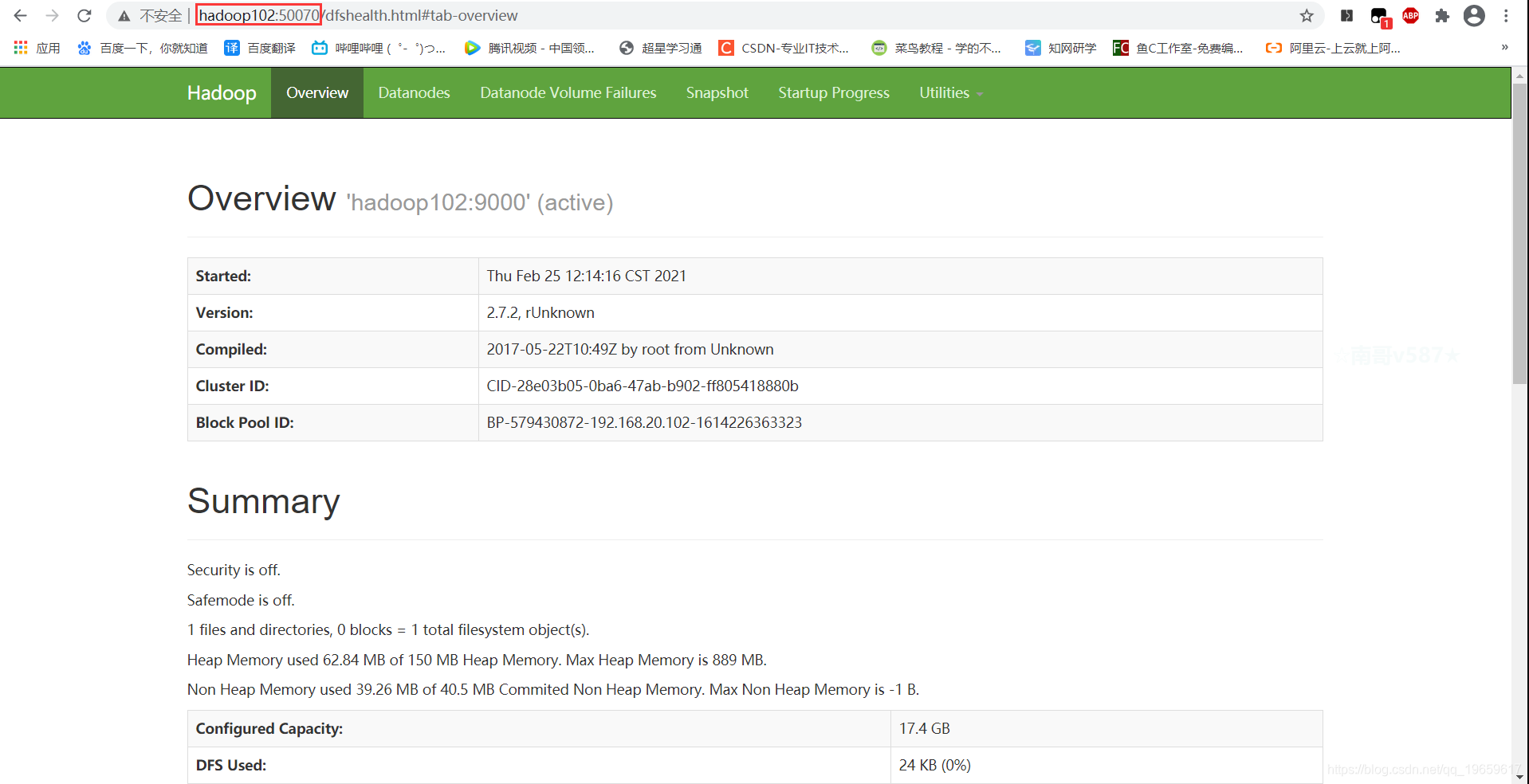Click the 'Security is off.' text
Screen dimensions: 1529x784
(234, 570)
